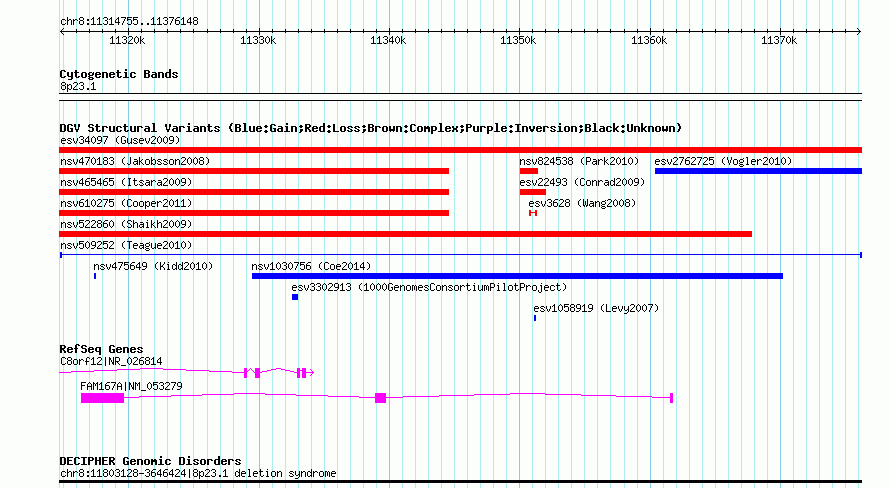Click the esv34097 (Gusev2009) red loss bar

(x=460, y=150)
